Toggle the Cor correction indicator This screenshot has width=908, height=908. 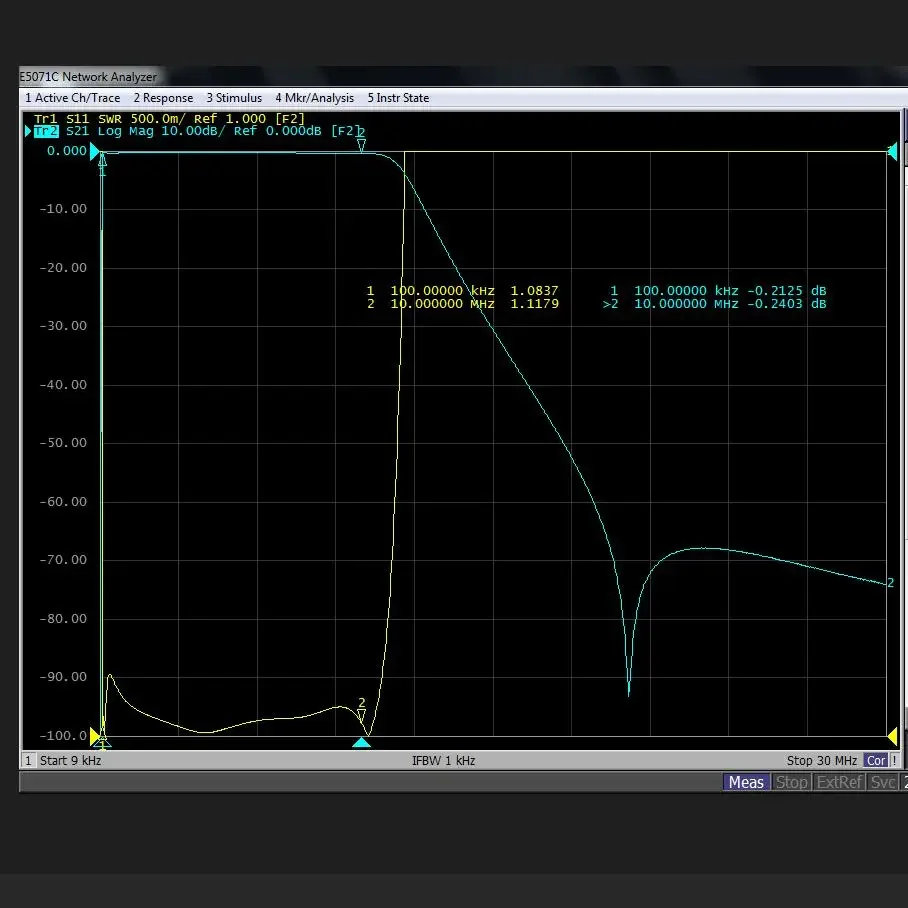pos(876,761)
